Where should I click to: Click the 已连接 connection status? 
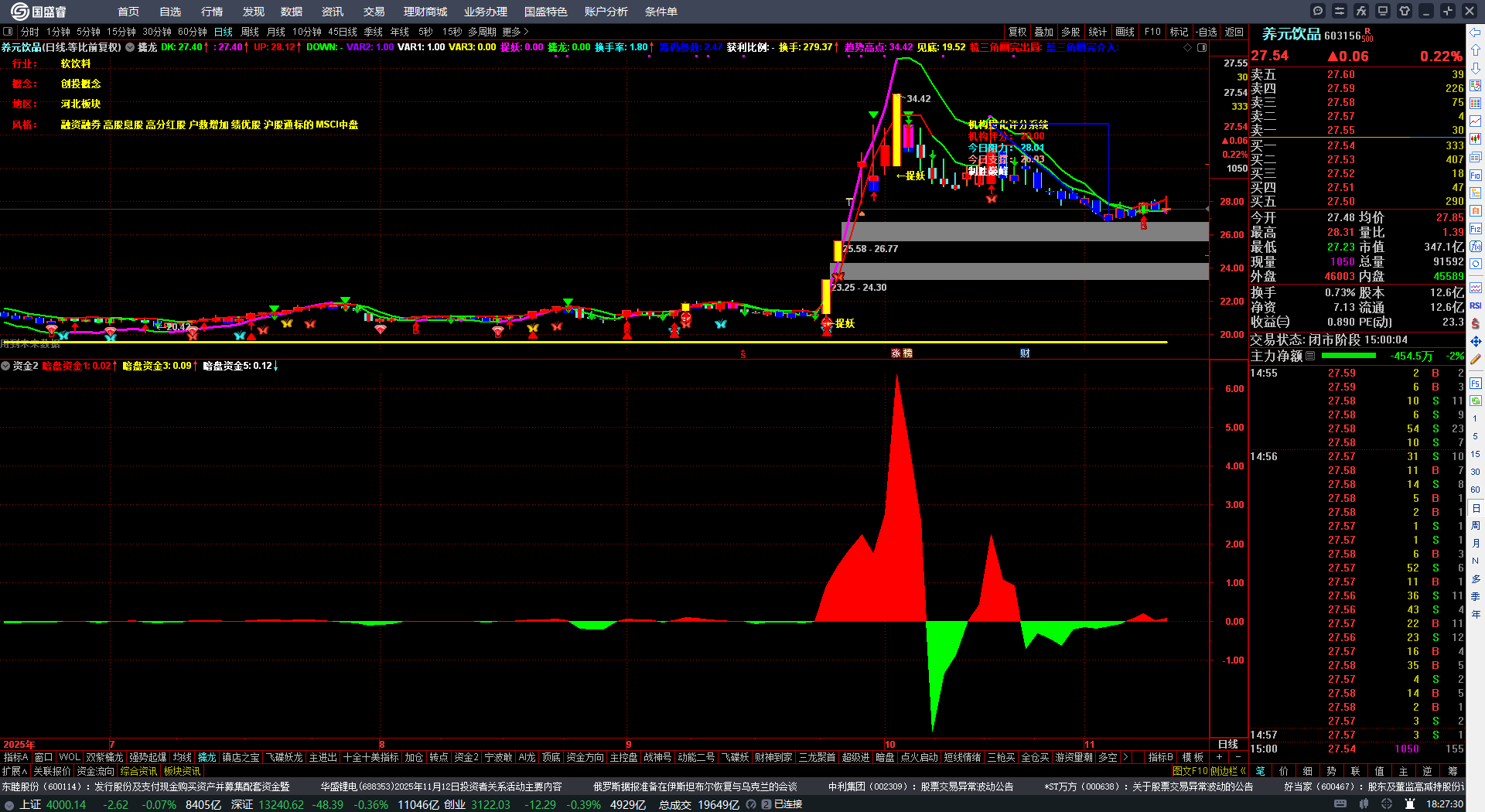[788, 804]
